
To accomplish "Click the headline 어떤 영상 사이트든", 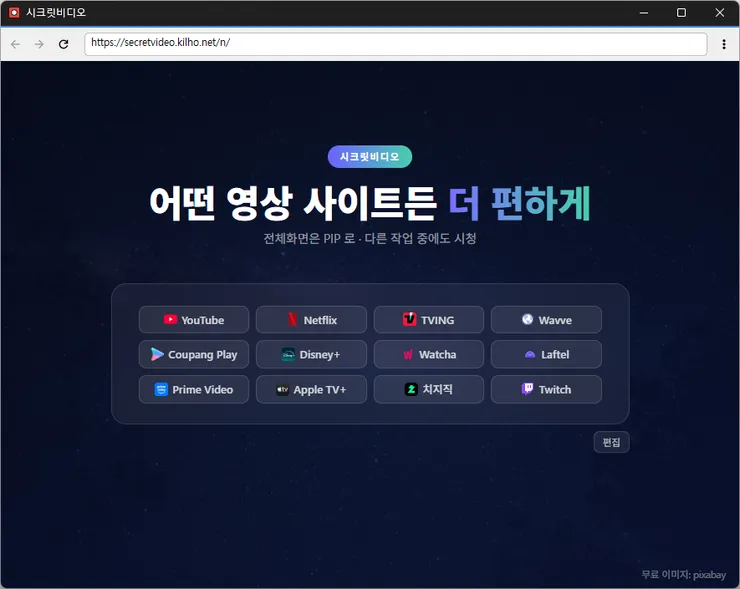I will 293,203.
